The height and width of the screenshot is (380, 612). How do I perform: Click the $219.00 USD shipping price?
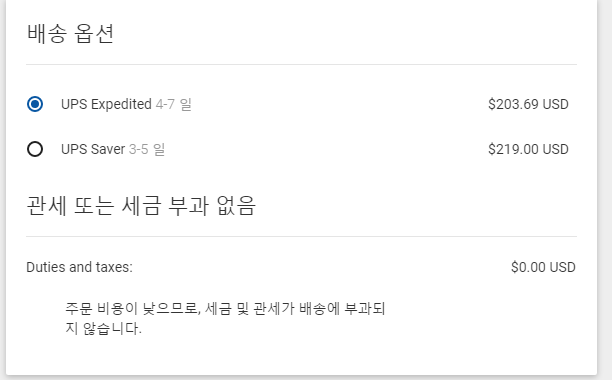click(528, 149)
